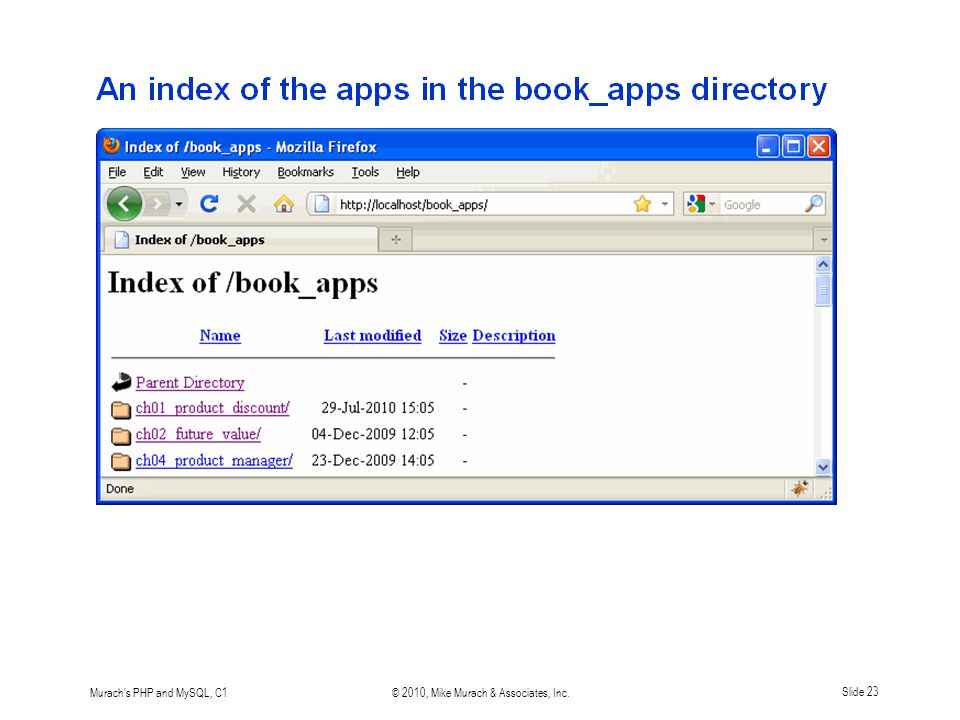960x720 pixels.
Task: Sort by the Size column link
Action: 452,336
